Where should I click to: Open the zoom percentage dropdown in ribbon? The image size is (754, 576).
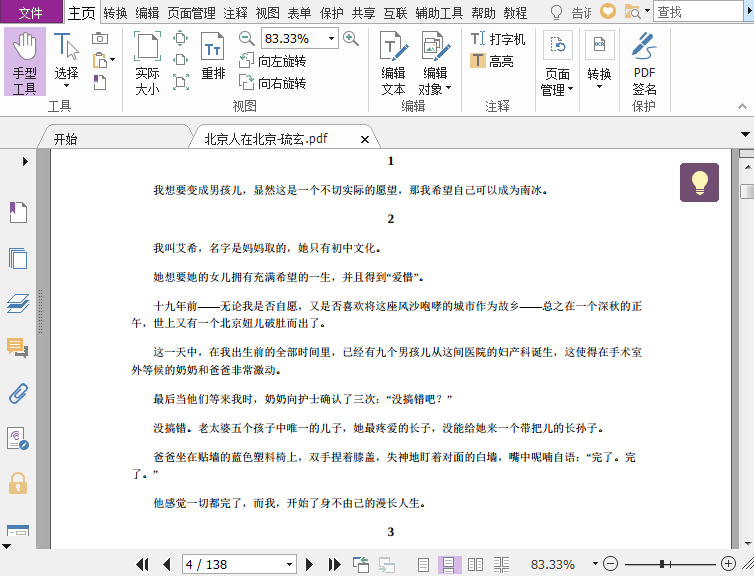[x=331, y=38]
